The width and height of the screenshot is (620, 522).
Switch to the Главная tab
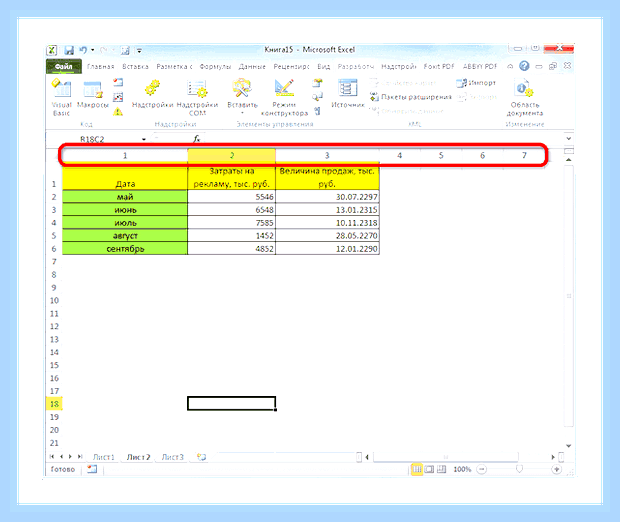100,66
